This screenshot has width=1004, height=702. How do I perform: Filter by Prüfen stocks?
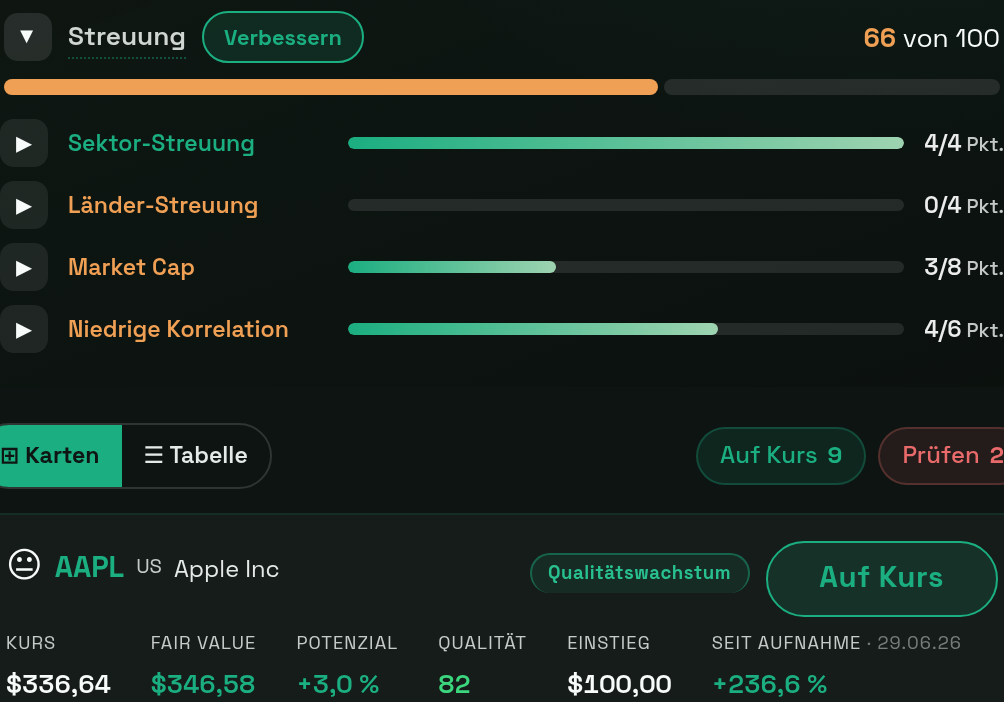coord(941,455)
